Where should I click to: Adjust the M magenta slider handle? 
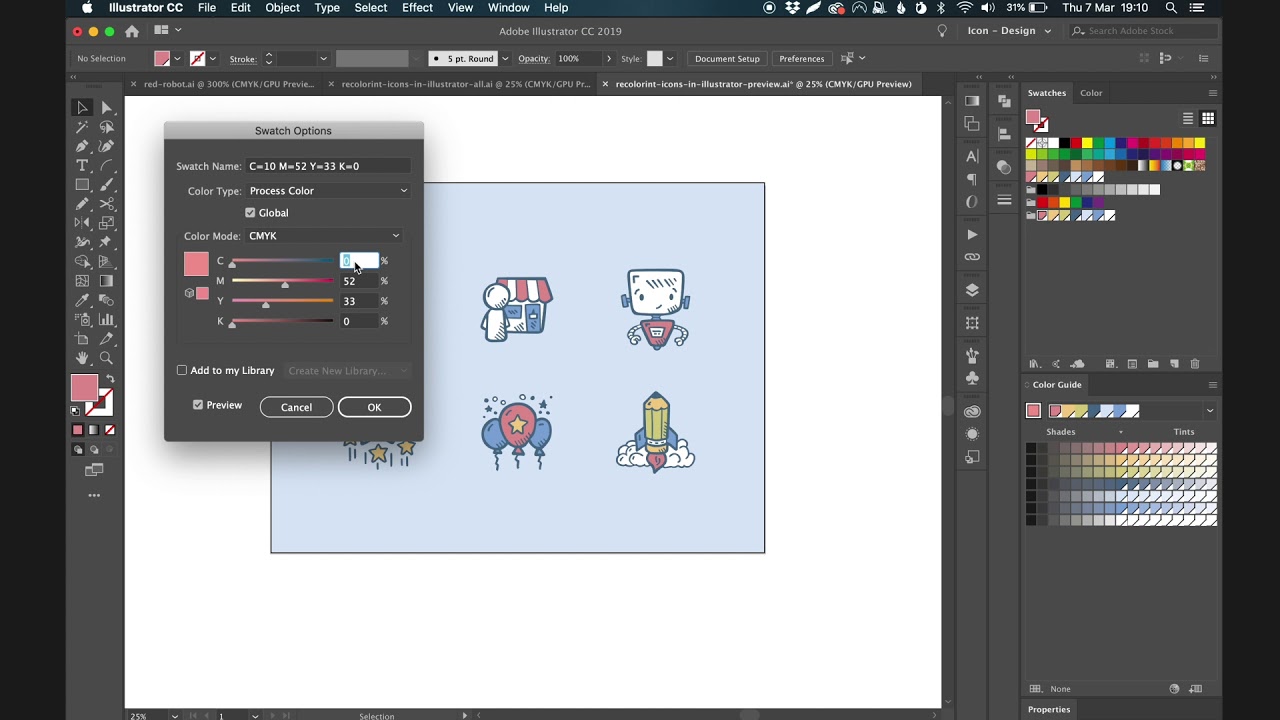coord(285,285)
